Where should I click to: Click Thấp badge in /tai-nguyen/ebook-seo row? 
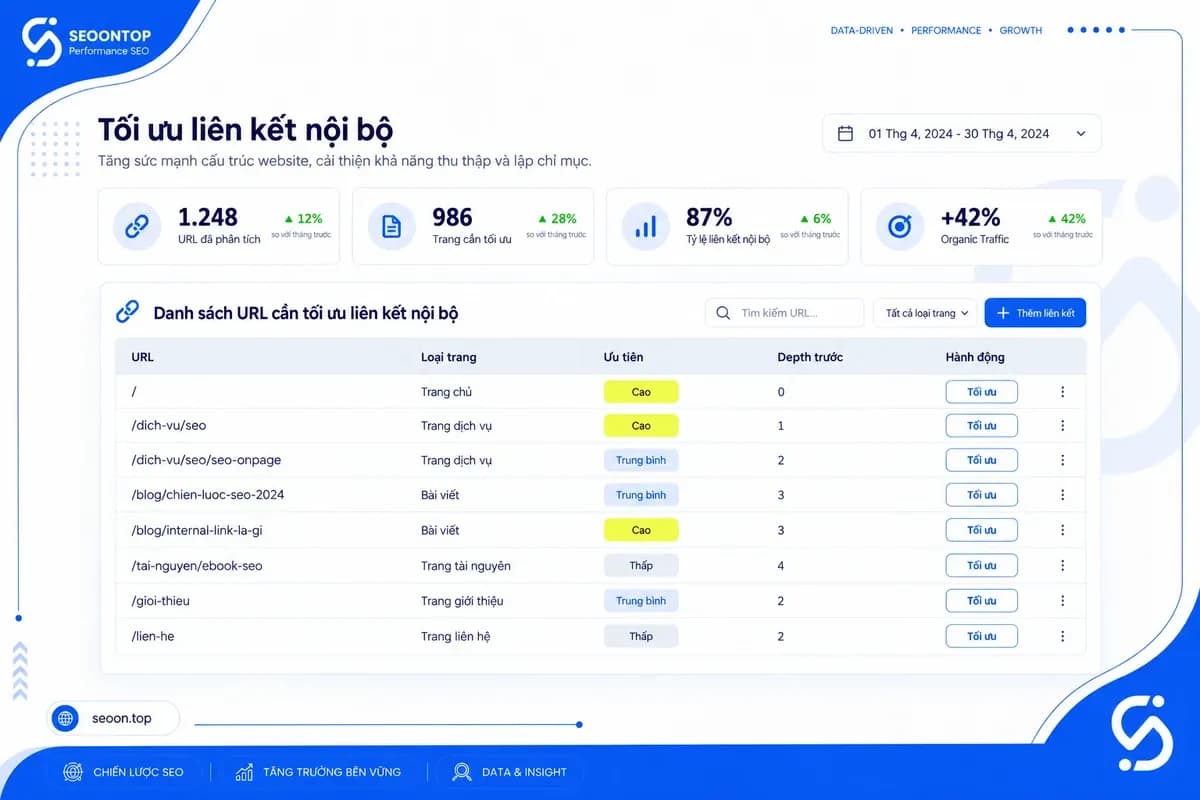tap(641, 566)
